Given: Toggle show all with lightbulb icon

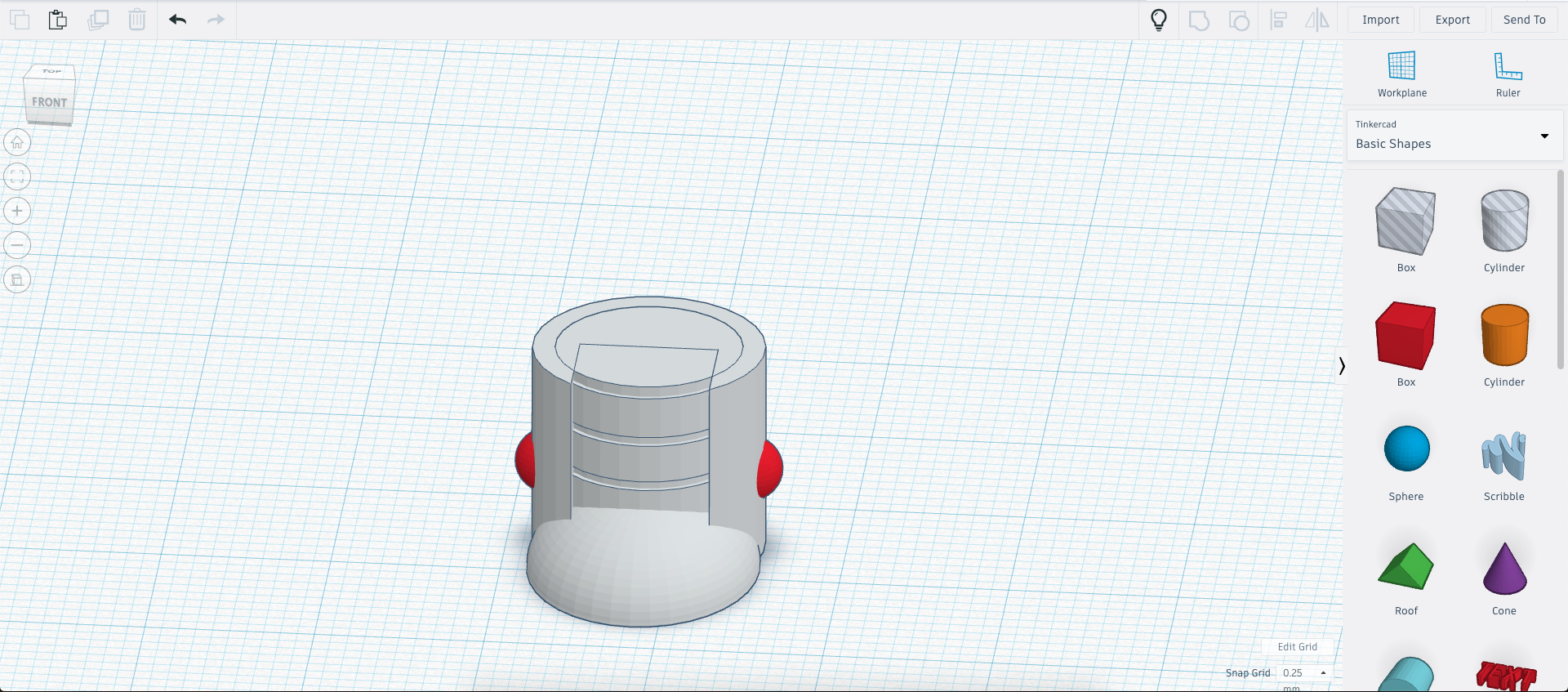Looking at the screenshot, I should click(x=1158, y=20).
